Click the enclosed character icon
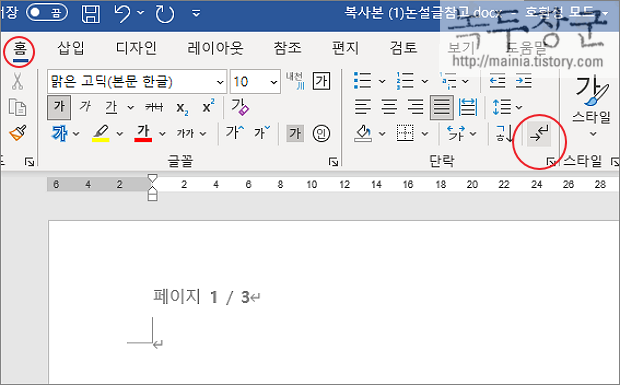 (x=321, y=134)
